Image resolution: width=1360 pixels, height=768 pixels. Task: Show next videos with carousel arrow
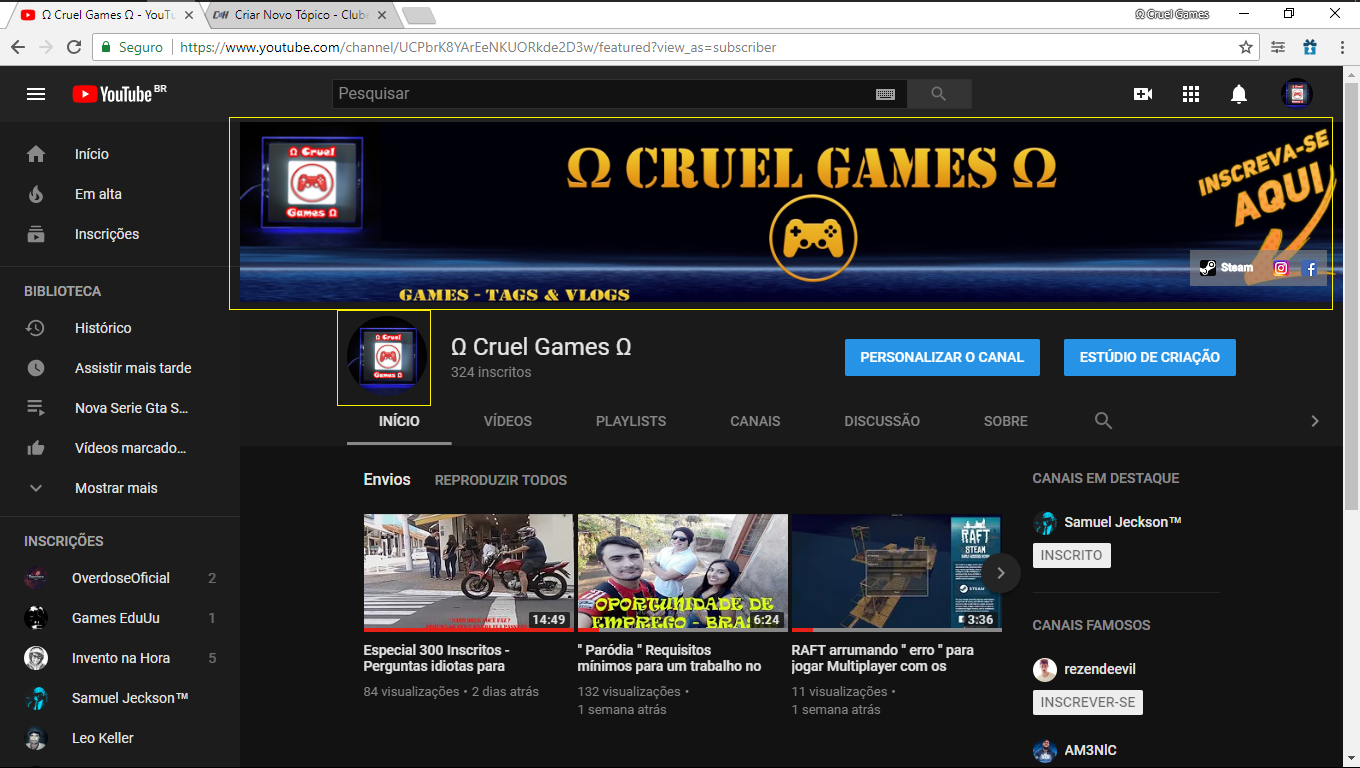(x=1001, y=573)
